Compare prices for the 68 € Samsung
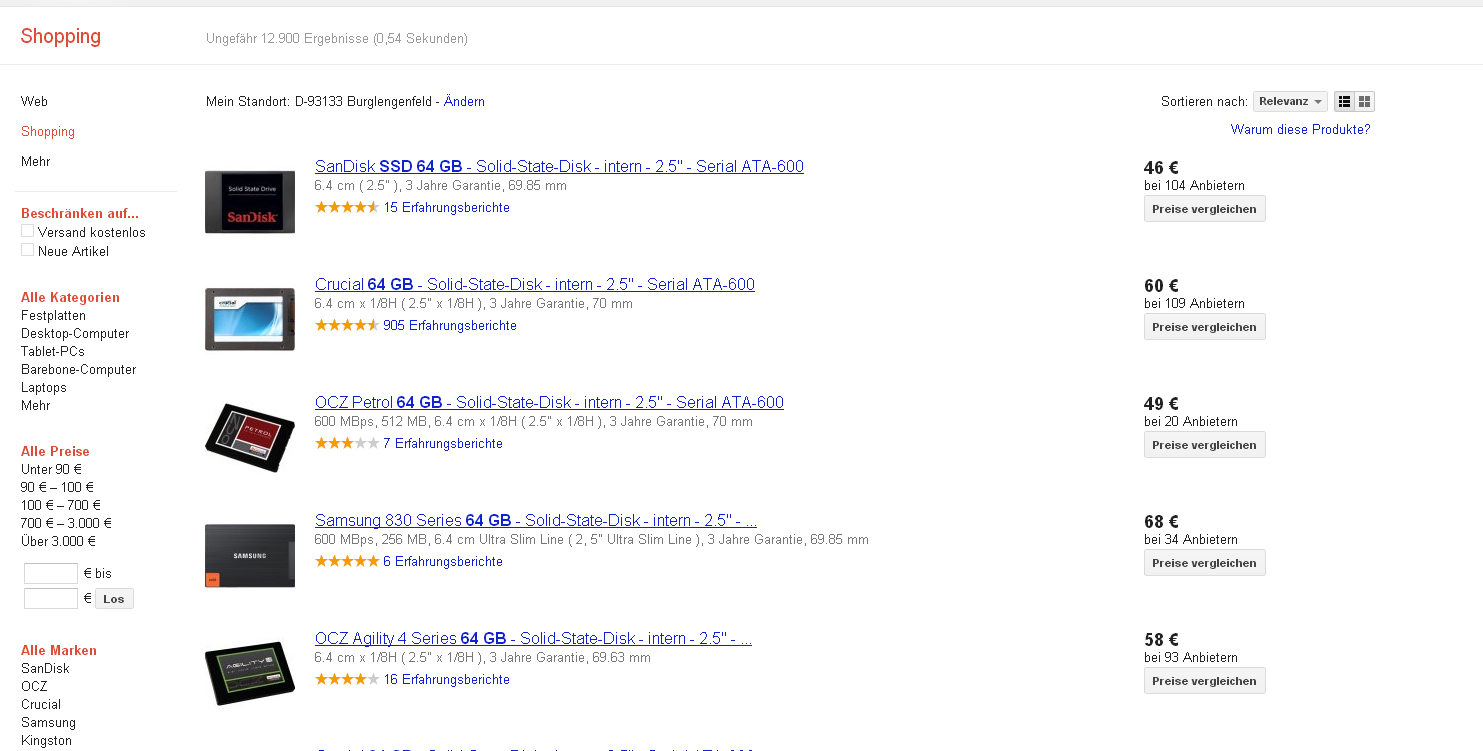The width and height of the screenshot is (1483, 751). (1204, 562)
